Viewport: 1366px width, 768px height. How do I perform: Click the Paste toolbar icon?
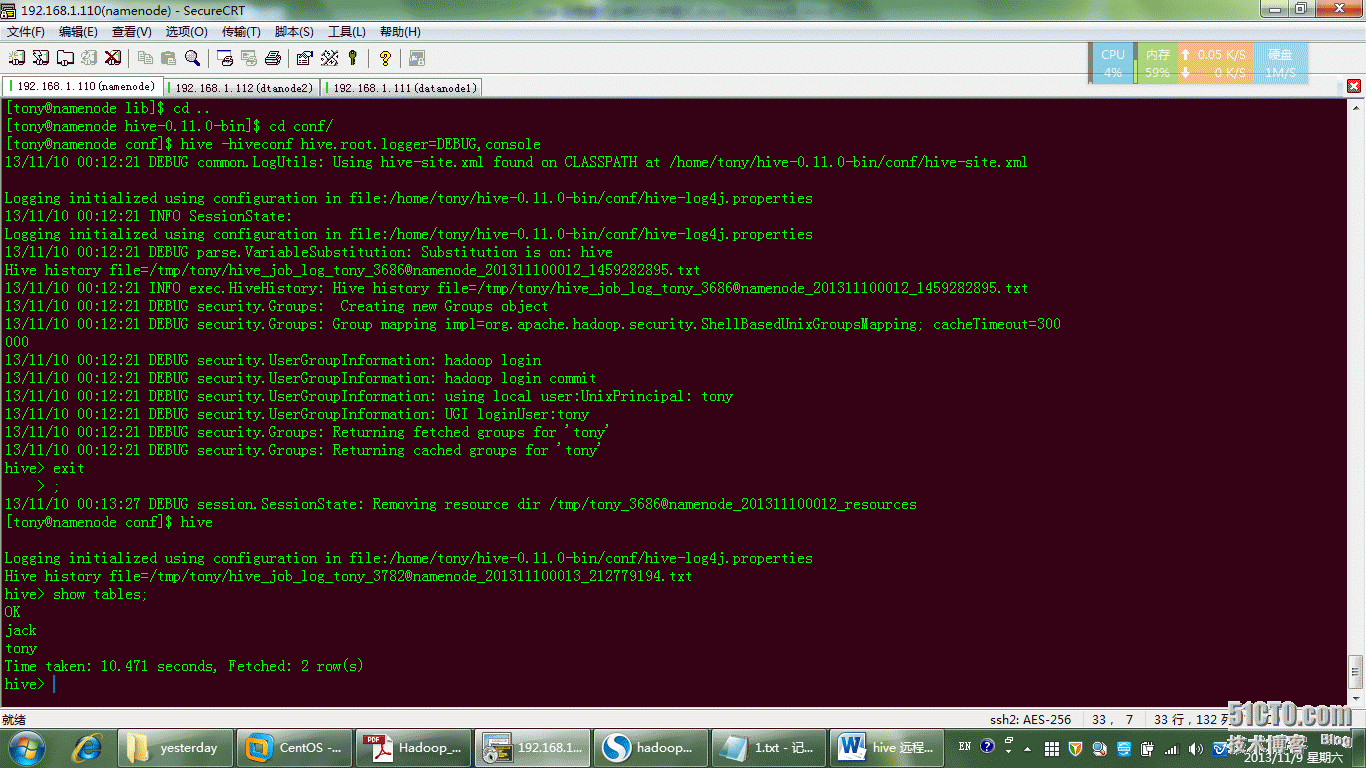(x=168, y=58)
